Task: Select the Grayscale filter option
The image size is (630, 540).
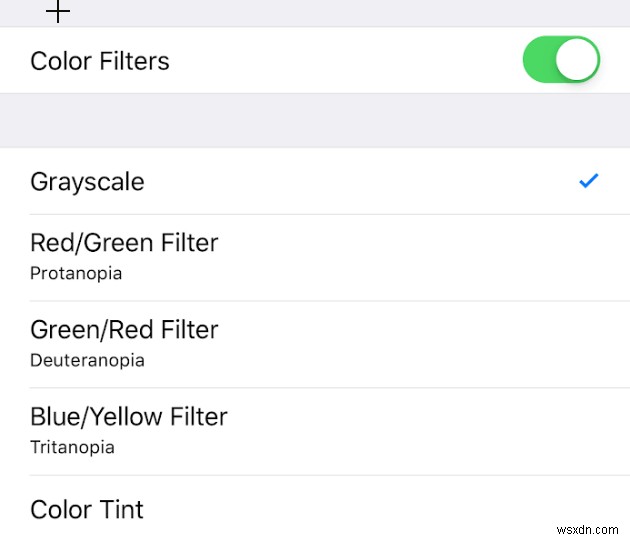Action: click(x=88, y=182)
